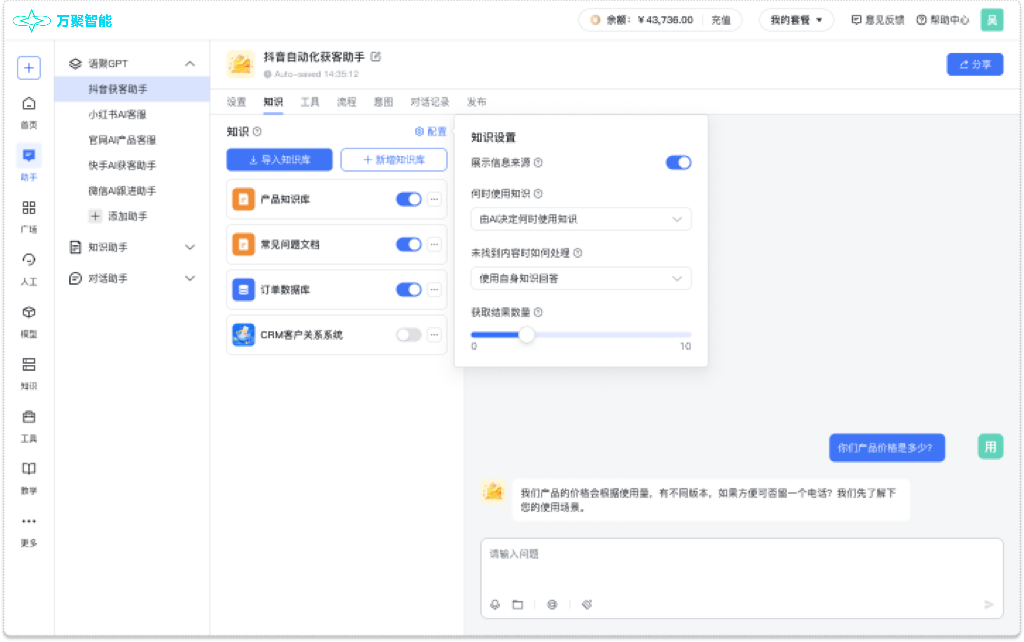Screen dimensions: 1024x642
Task: Switch to 工具 tab
Action: pos(310,102)
